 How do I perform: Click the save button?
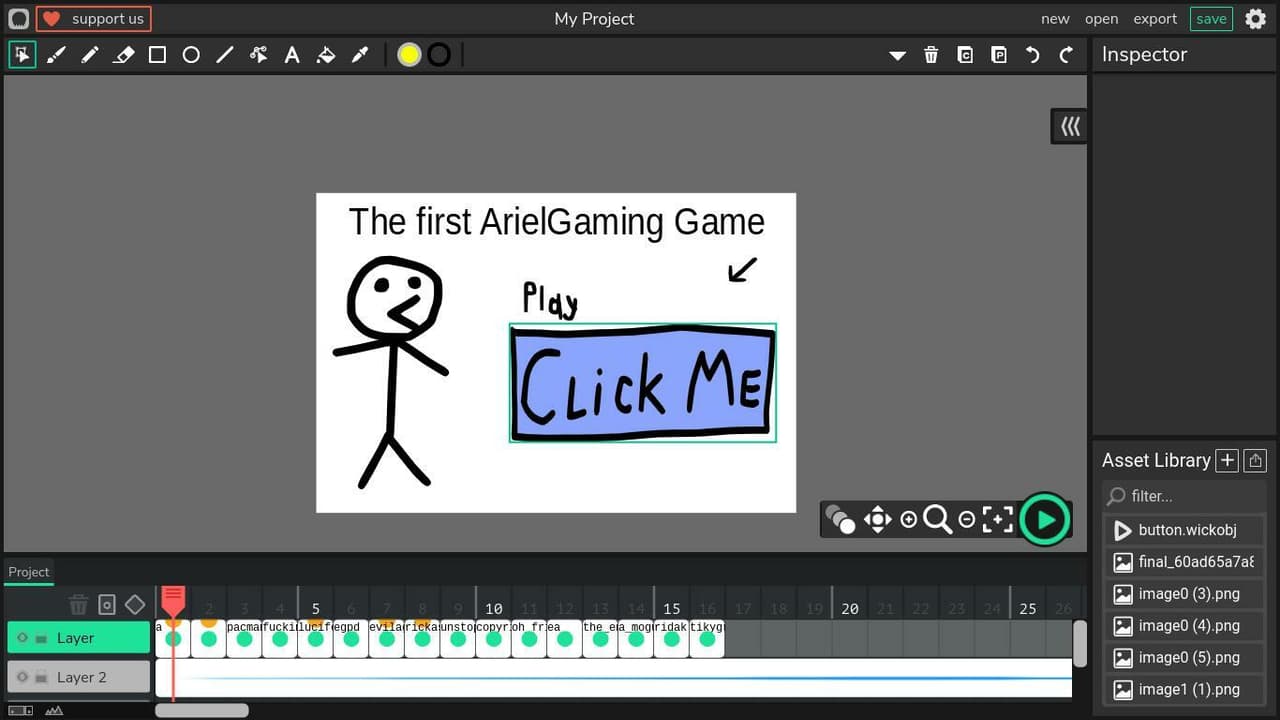click(1211, 19)
